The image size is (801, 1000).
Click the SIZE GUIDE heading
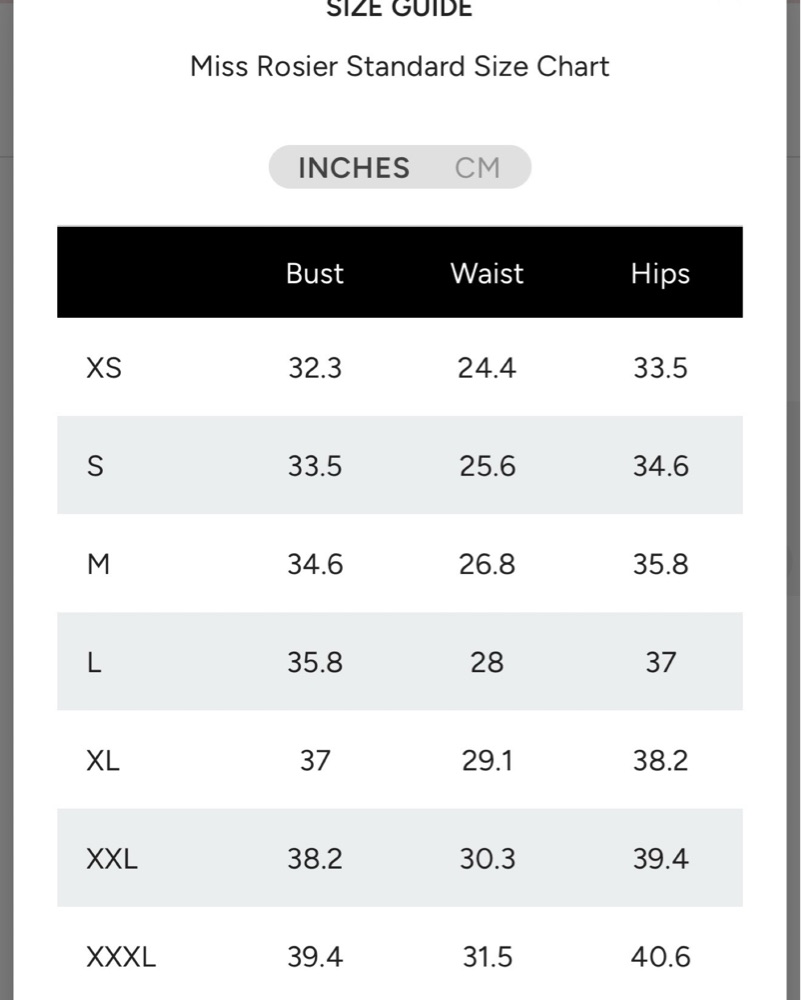399,8
